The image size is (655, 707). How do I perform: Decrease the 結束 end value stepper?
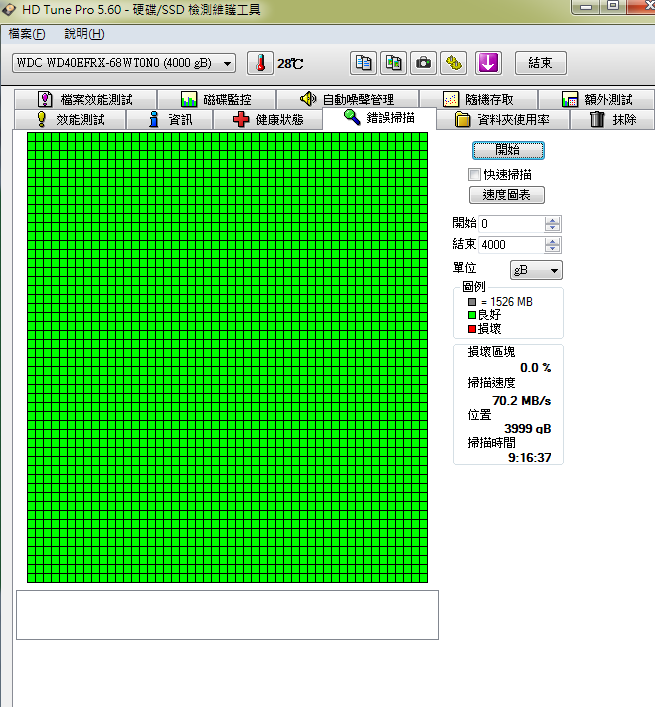(552, 249)
